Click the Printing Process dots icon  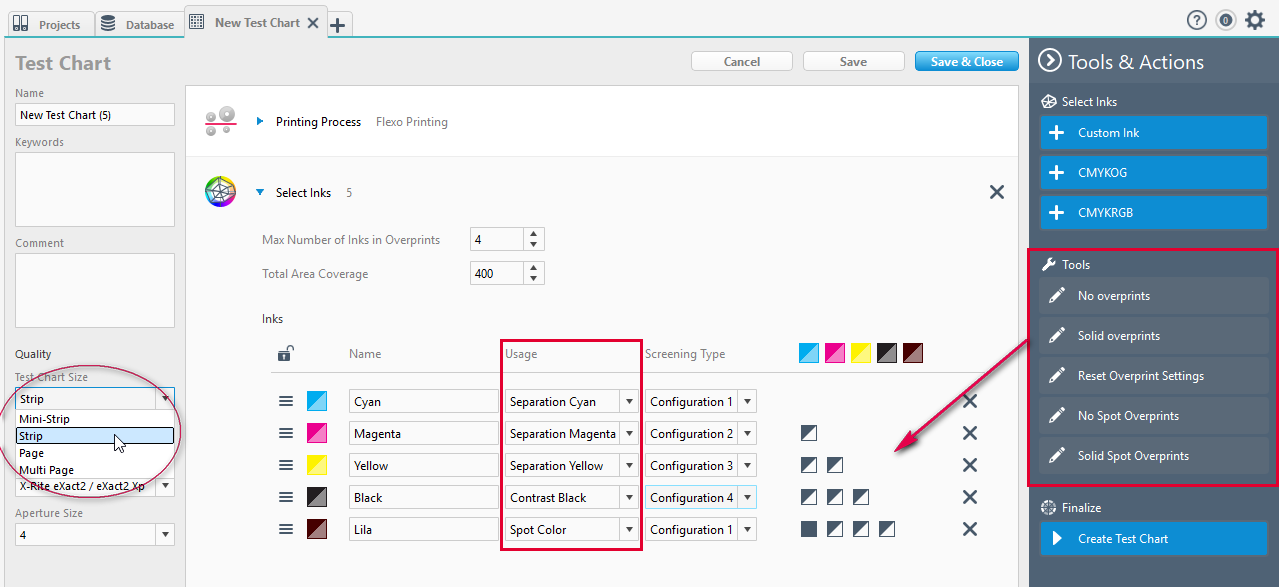click(x=220, y=121)
